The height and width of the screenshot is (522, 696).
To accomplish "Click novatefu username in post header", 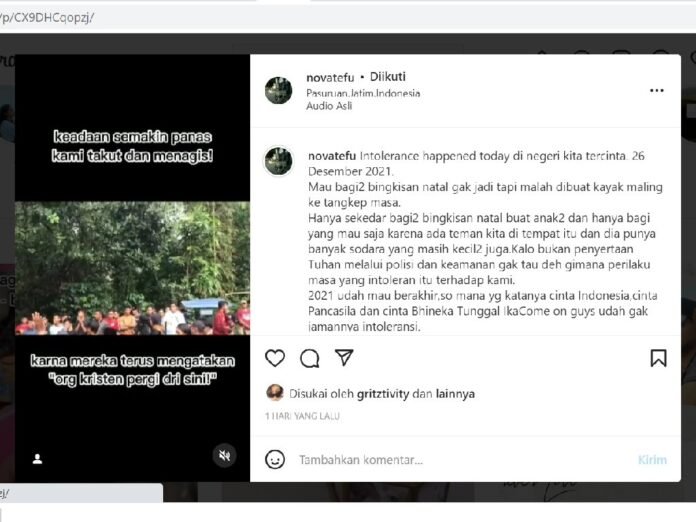I will (330, 77).
